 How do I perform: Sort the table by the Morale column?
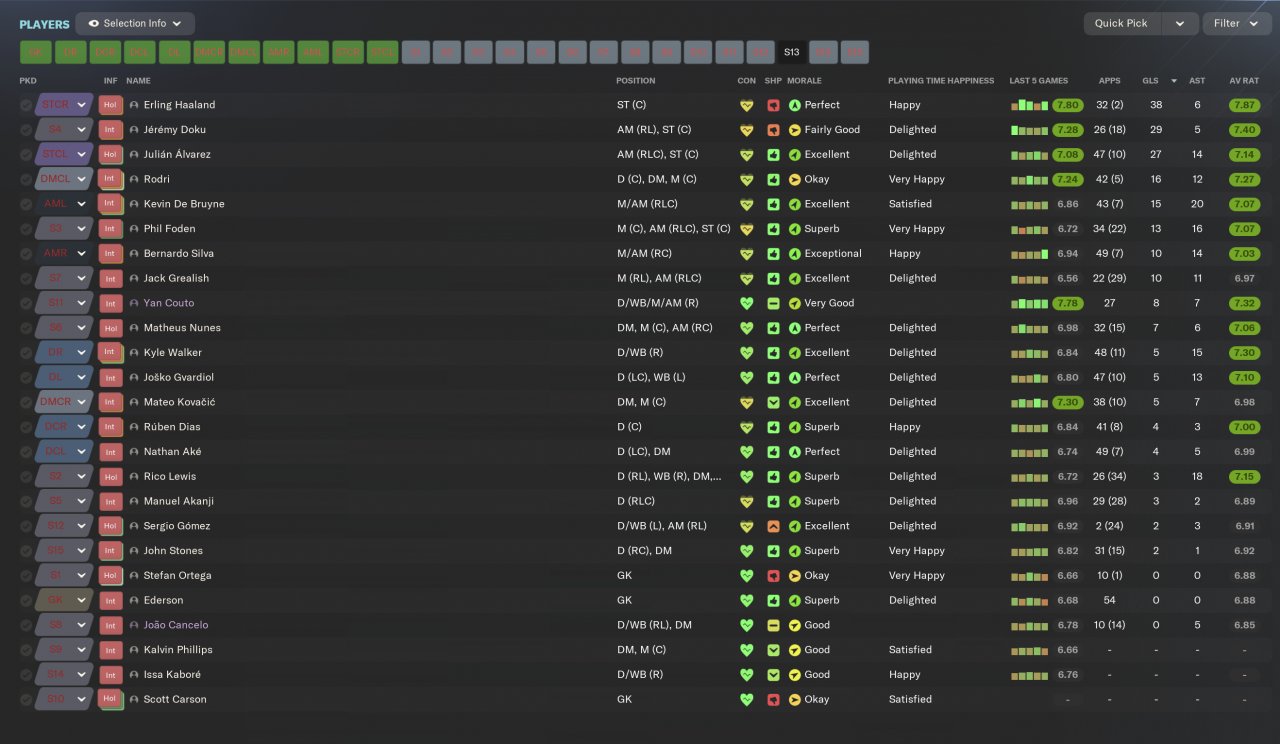[x=804, y=81]
